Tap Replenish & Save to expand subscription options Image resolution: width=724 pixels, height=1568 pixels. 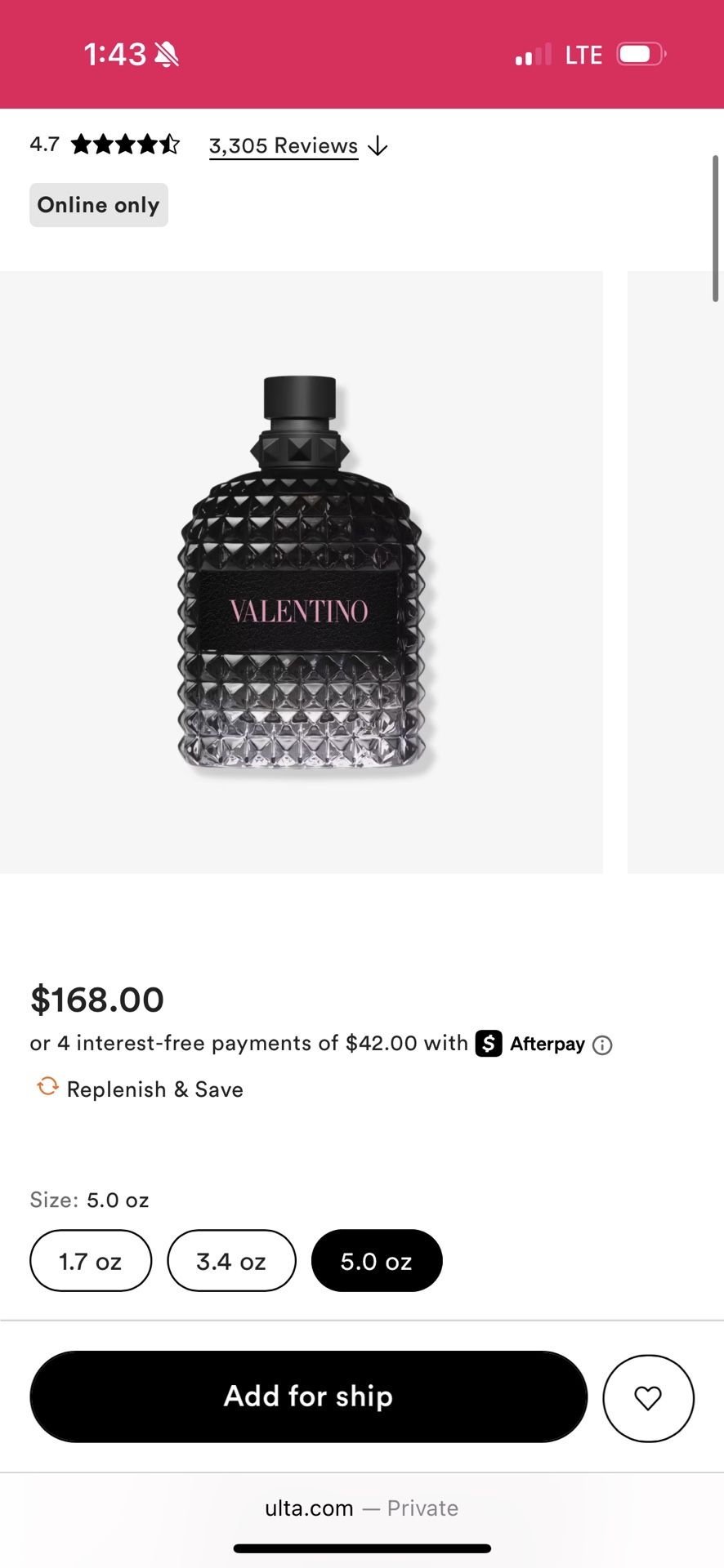(x=154, y=1089)
